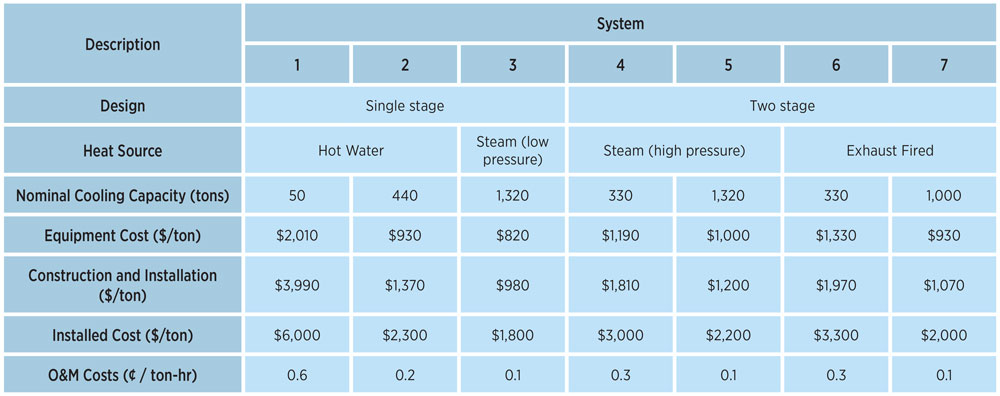1000x396 pixels.
Task: Select the Hot Water heat source cell
Action: coord(351,150)
